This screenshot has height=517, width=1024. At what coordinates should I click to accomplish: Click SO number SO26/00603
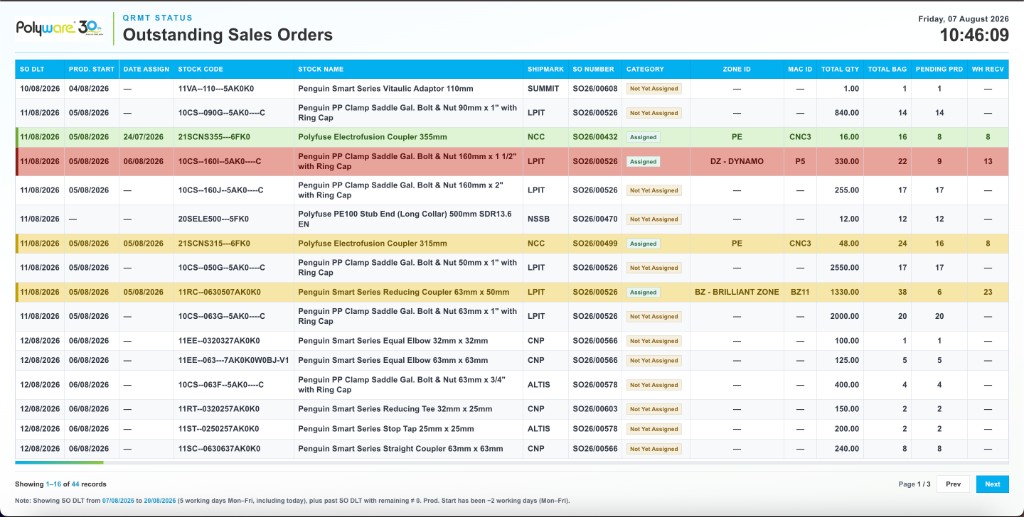point(595,409)
